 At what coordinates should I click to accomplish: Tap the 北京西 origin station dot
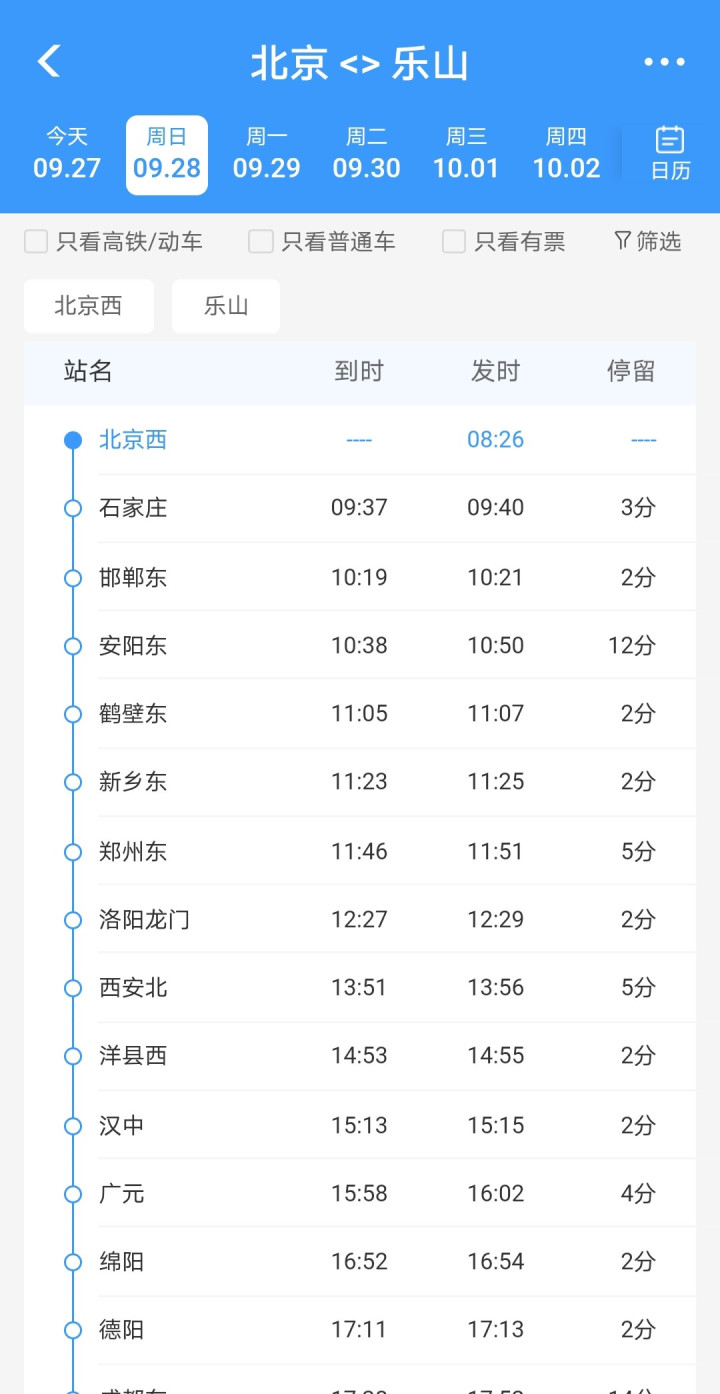pyautogui.click(x=72, y=440)
